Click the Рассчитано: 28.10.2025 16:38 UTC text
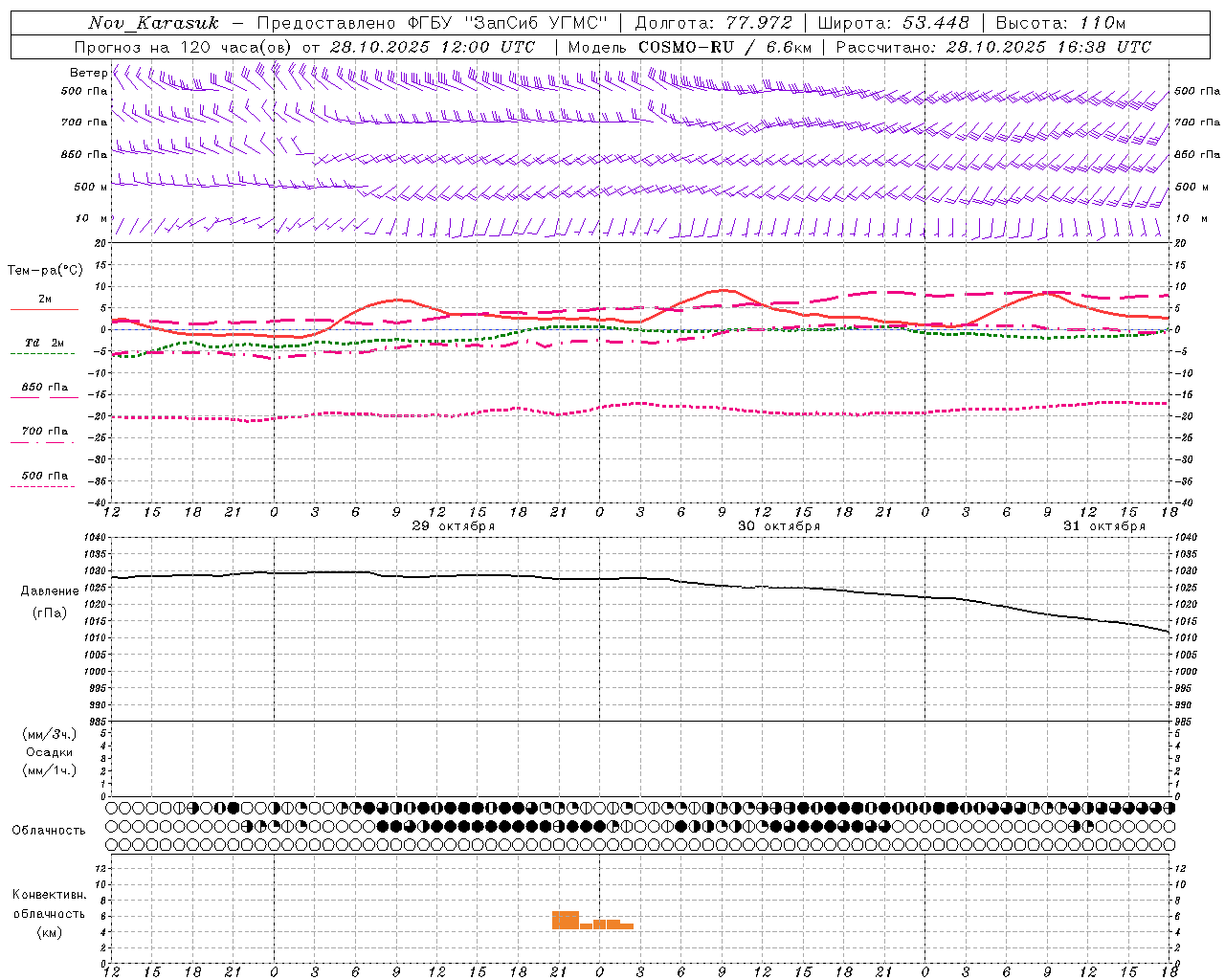 [x=993, y=47]
